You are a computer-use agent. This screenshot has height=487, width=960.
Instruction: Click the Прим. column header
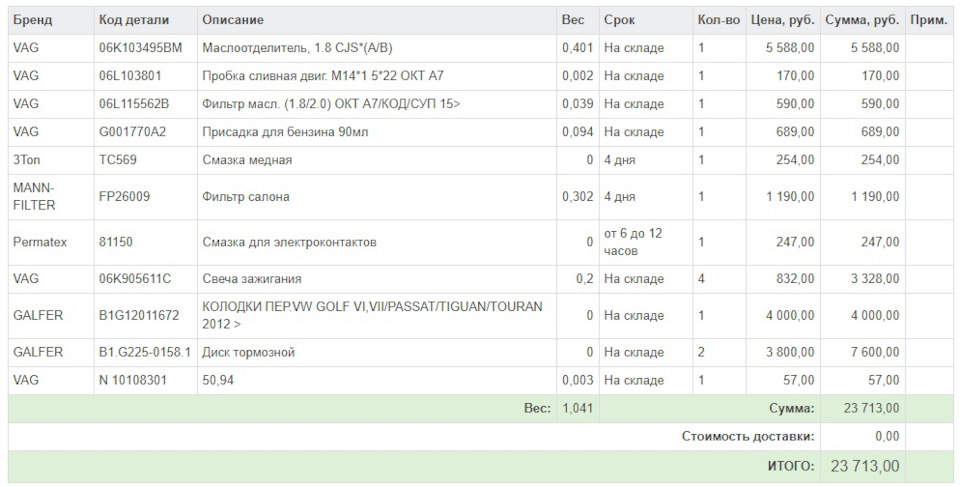click(929, 20)
